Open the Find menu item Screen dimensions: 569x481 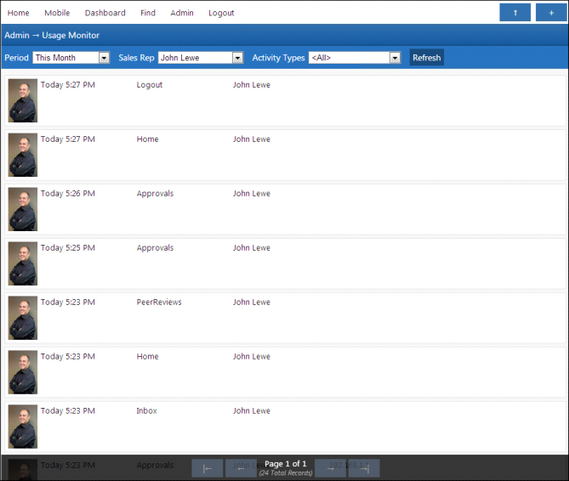(148, 13)
